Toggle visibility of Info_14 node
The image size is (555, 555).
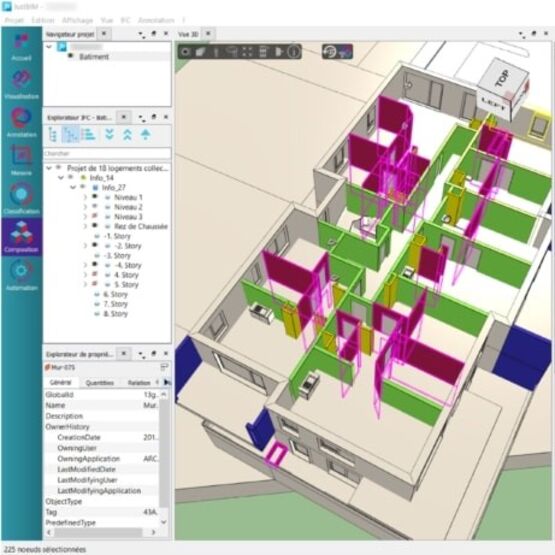pos(71,177)
